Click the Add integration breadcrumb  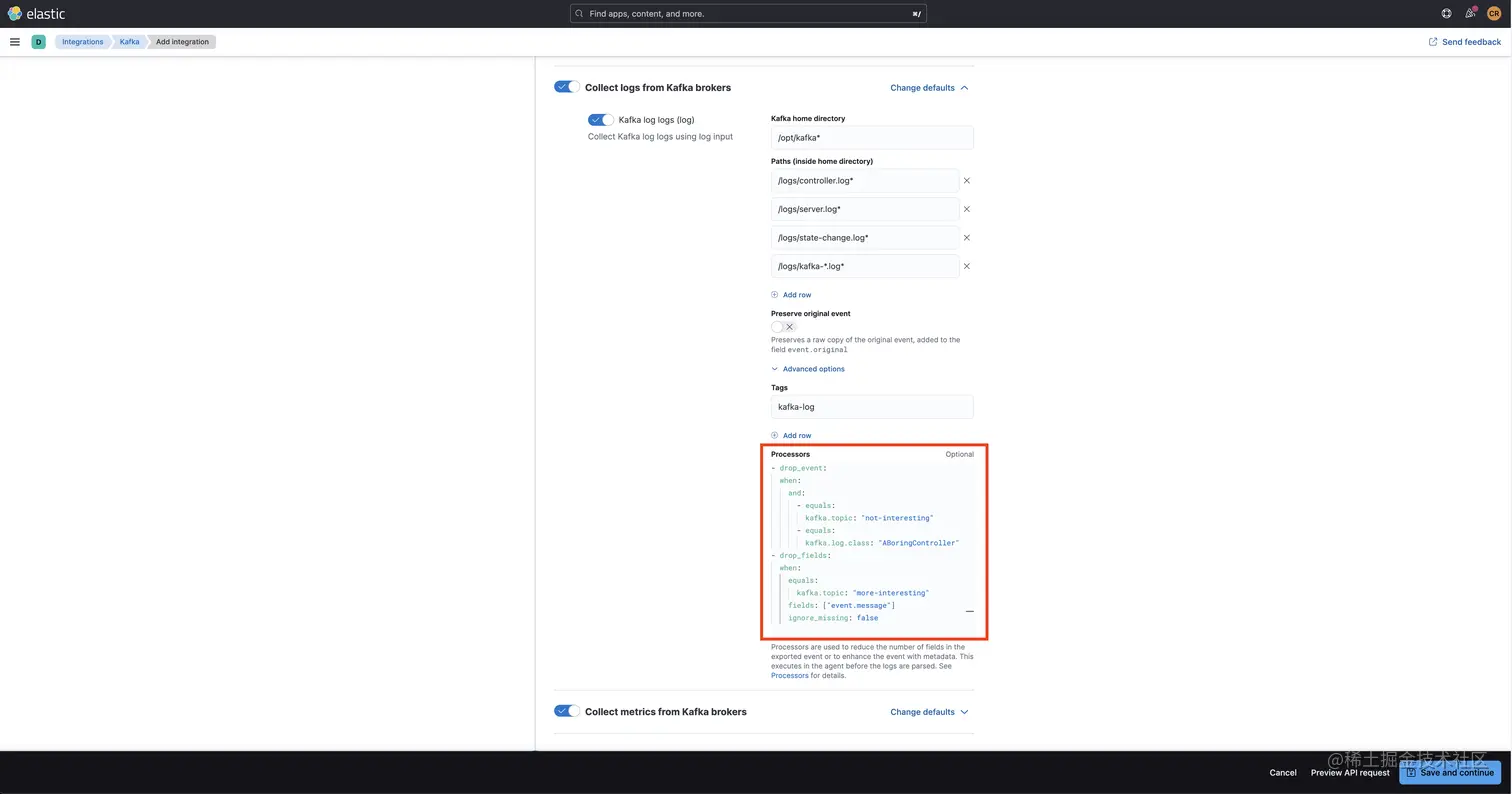(182, 42)
